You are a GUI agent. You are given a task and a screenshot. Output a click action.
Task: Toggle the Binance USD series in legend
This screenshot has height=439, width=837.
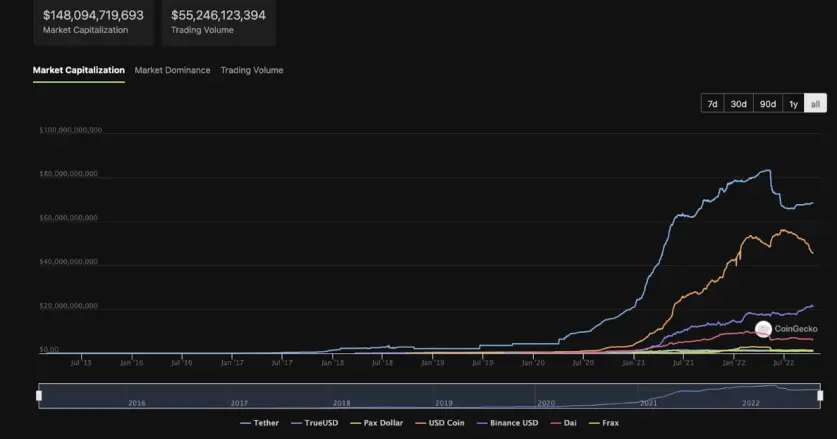507,422
